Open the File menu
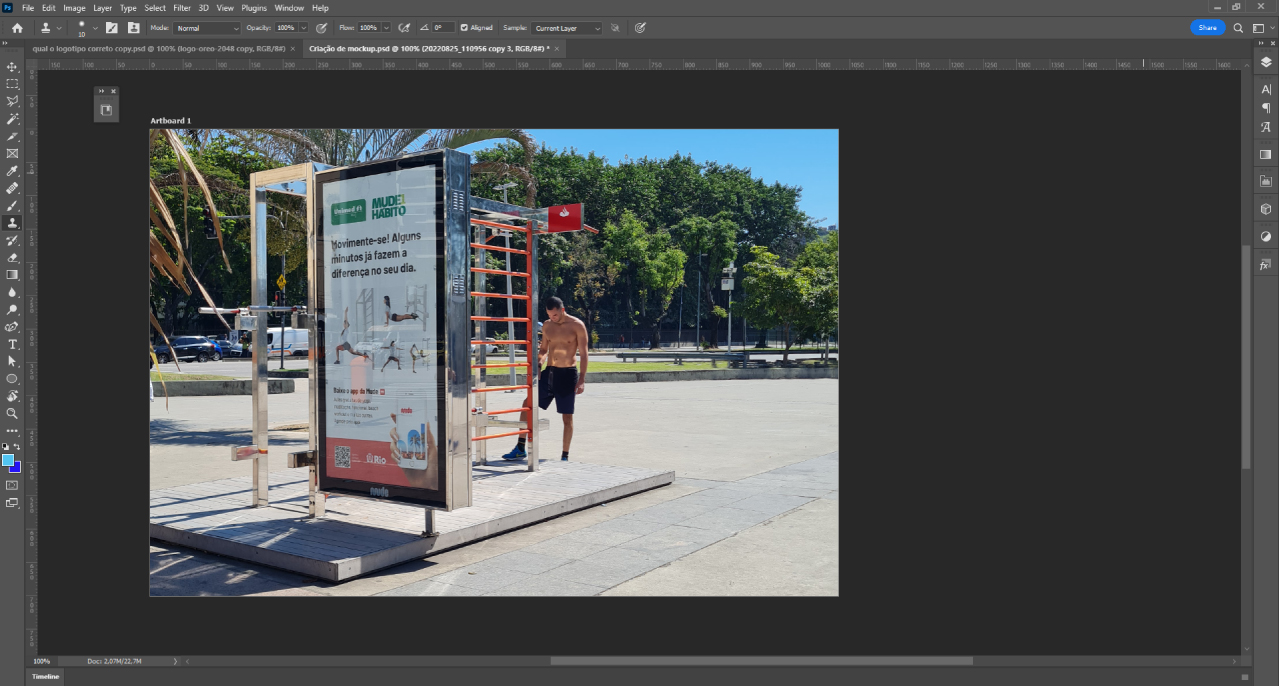Image resolution: width=1280 pixels, height=686 pixels. [28, 8]
